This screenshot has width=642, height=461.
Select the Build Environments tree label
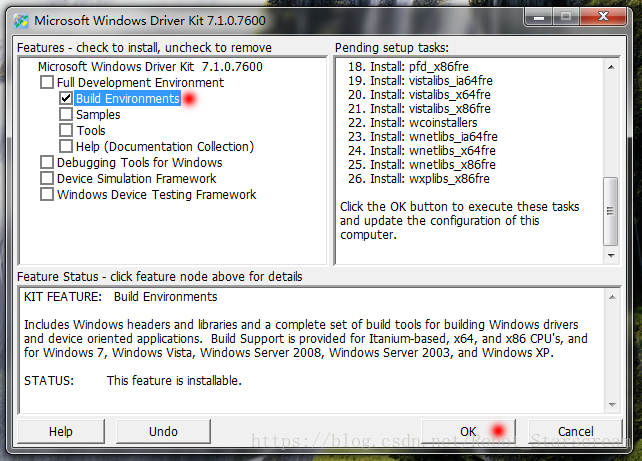[x=128, y=99]
